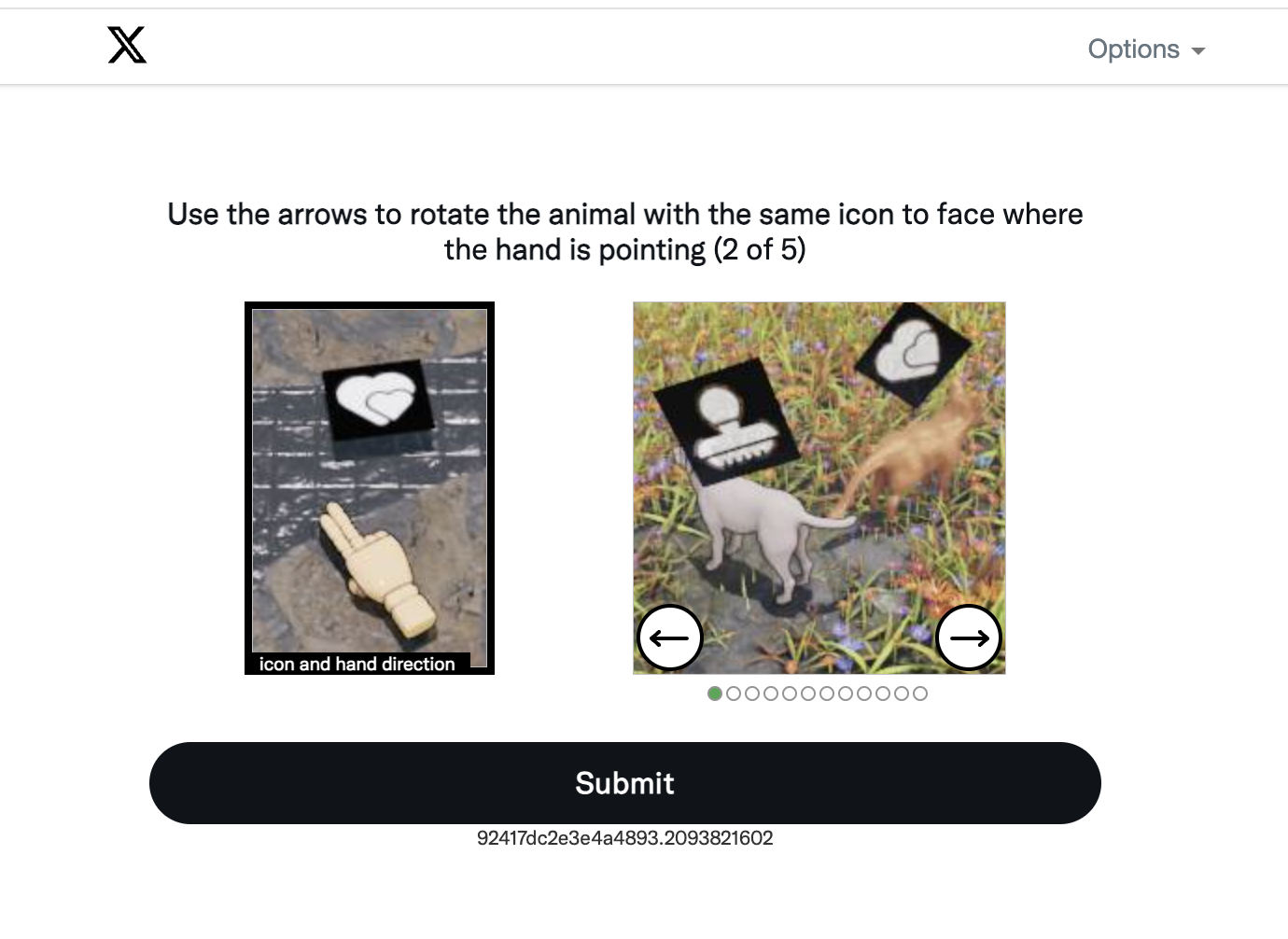Click the challenge ID text below Submit
The height and width of the screenshot is (939, 1288).
[x=625, y=838]
